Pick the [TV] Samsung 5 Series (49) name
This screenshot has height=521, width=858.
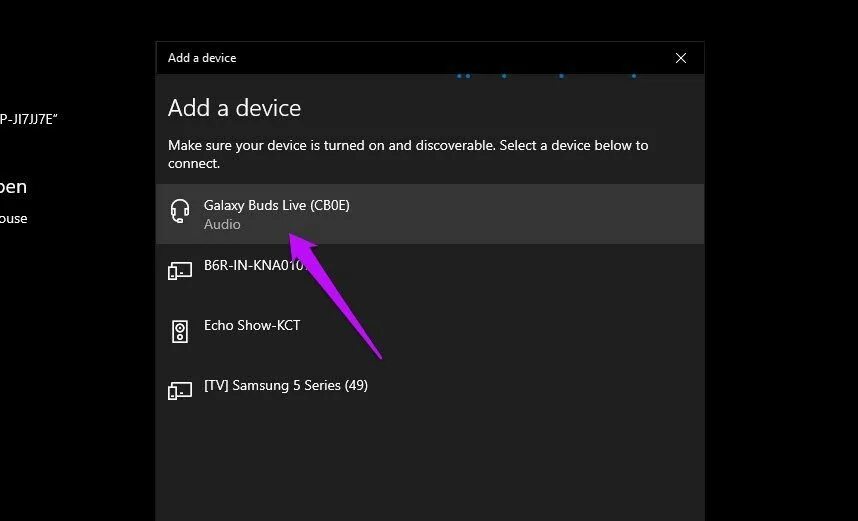(286, 385)
